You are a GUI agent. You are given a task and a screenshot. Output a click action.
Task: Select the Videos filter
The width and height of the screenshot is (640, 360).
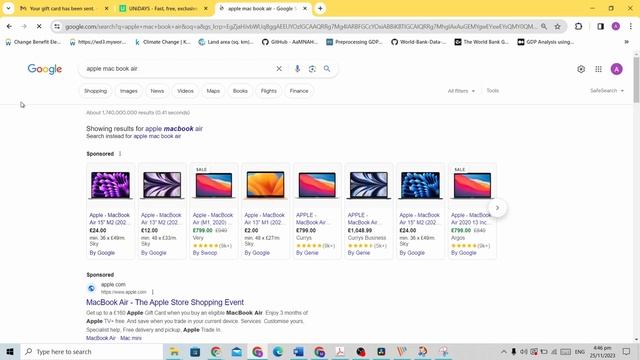pos(185,91)
